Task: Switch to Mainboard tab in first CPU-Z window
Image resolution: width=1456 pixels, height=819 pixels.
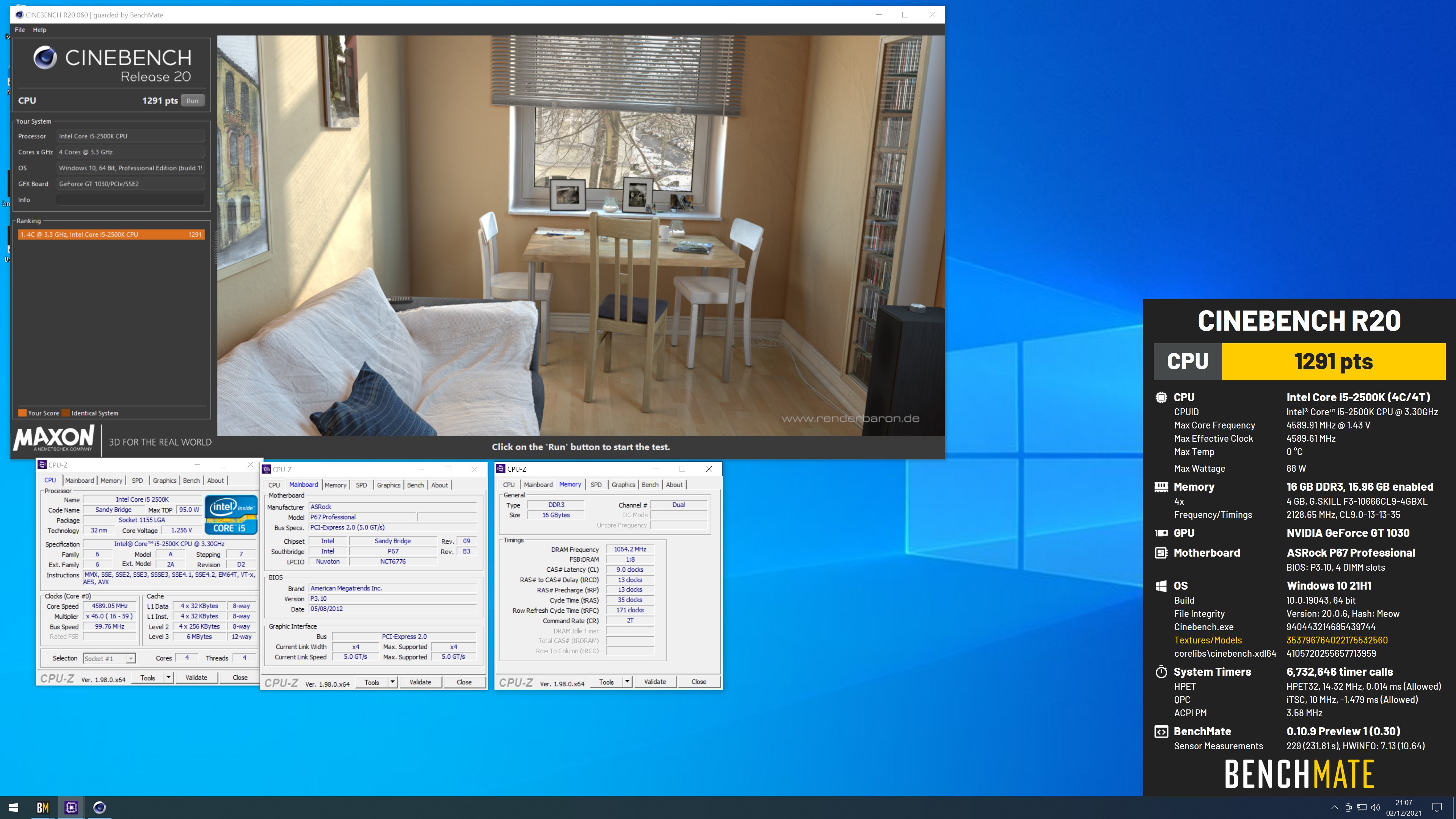Action: (x=79, y=480)
